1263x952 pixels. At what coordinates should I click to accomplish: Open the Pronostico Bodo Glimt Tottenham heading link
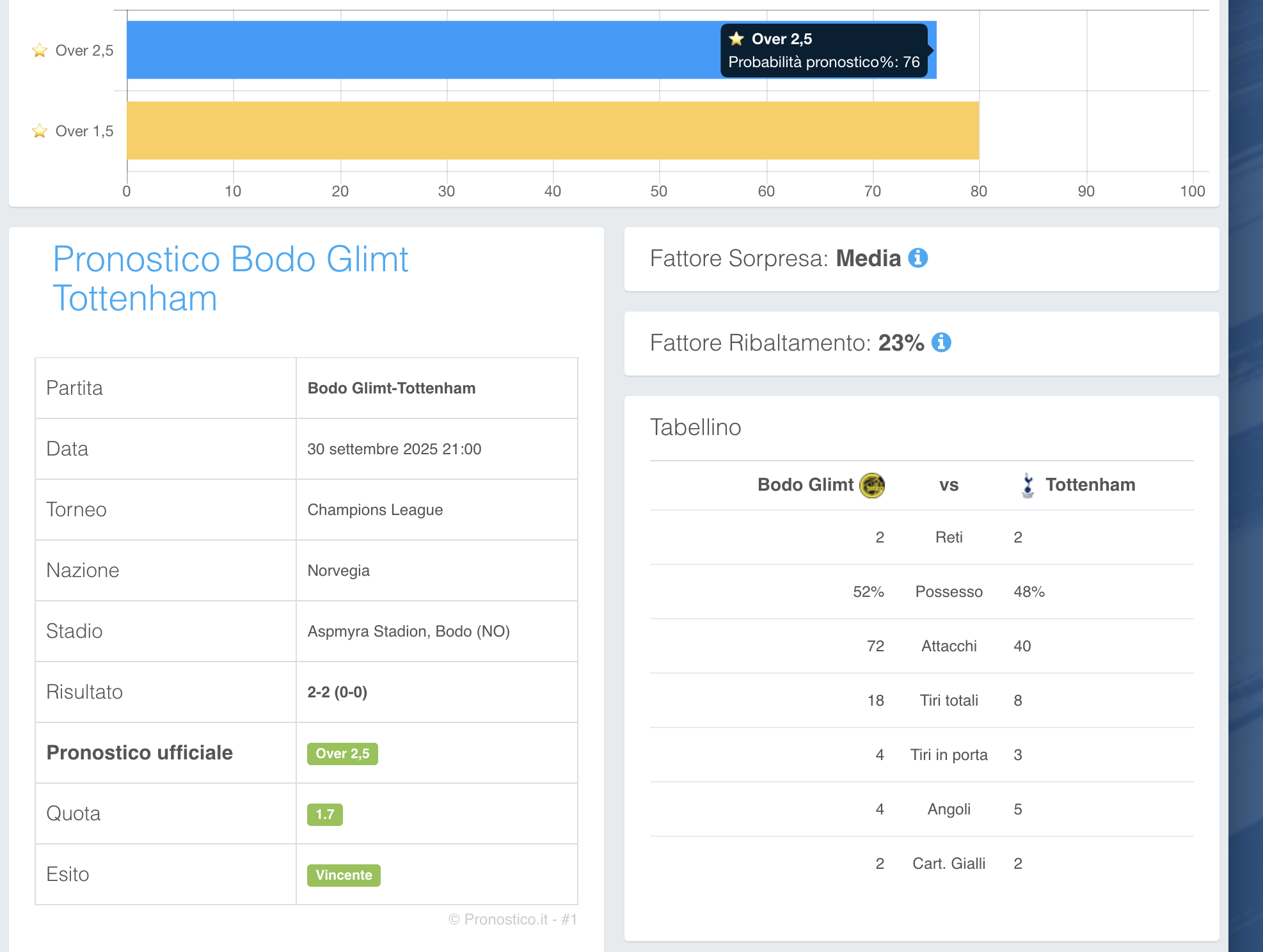point(230,279)
